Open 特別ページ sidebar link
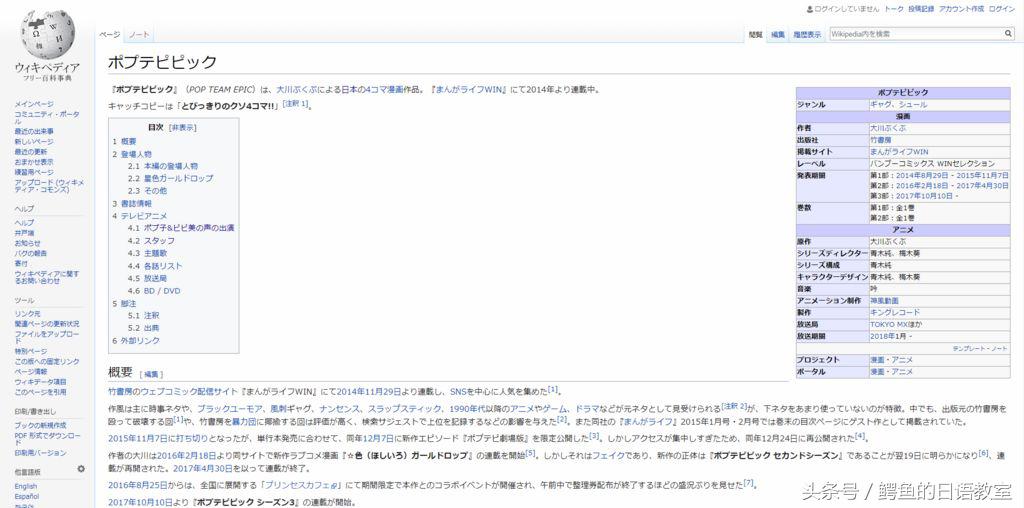1024x508 pixels. 31,351
